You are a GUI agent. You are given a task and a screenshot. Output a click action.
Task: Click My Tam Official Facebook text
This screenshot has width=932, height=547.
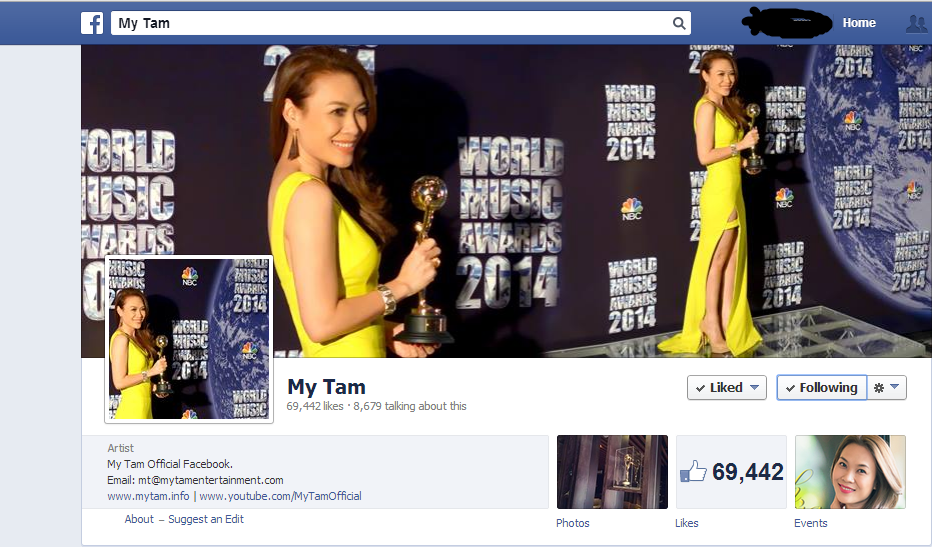170,464
